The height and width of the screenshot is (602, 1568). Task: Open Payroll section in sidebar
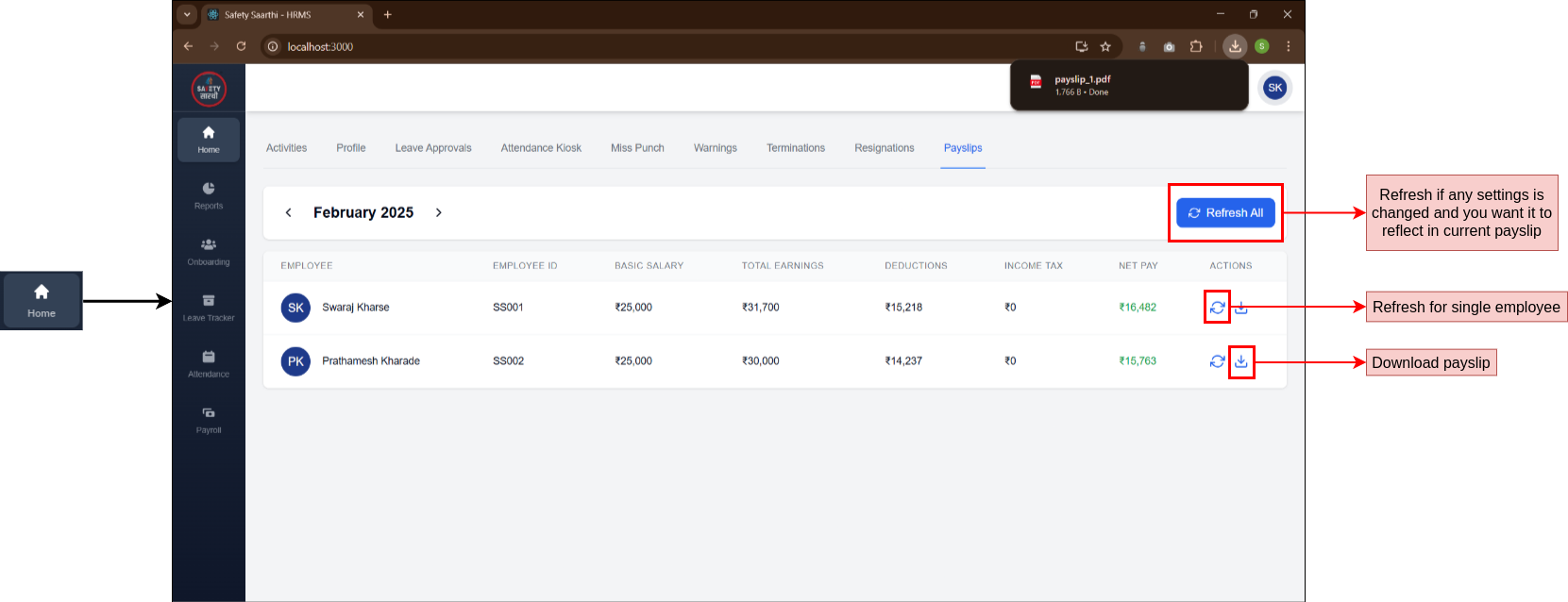click(209, 419)
